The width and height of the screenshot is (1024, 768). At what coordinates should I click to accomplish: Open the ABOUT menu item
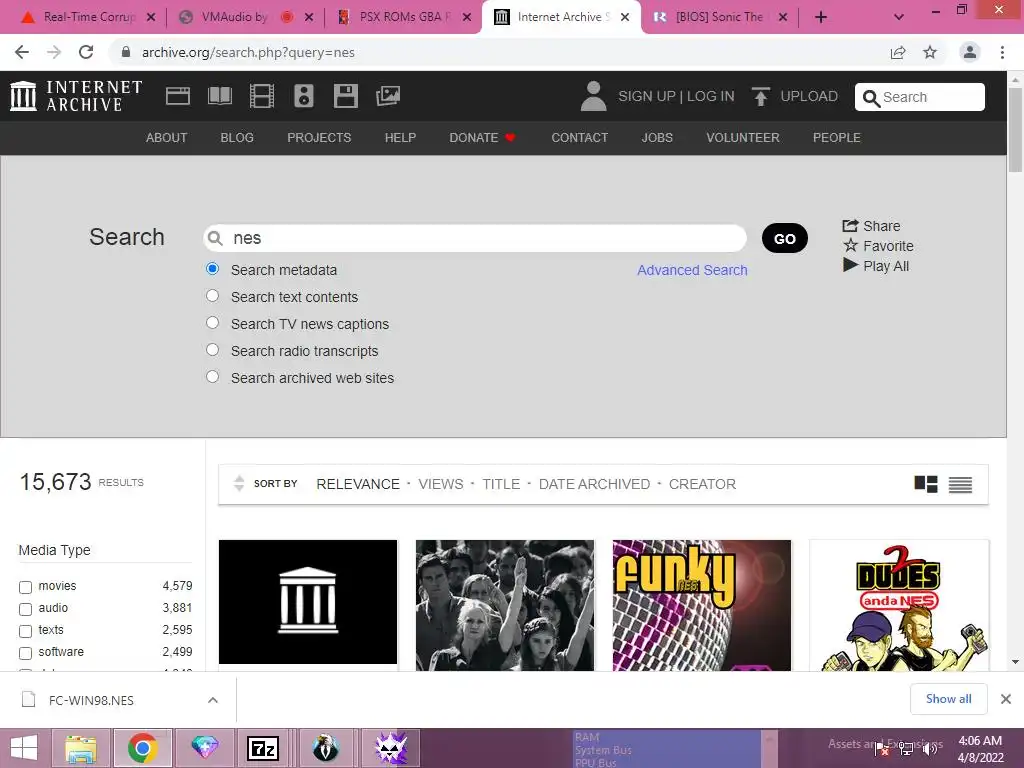tap(167, 138)
